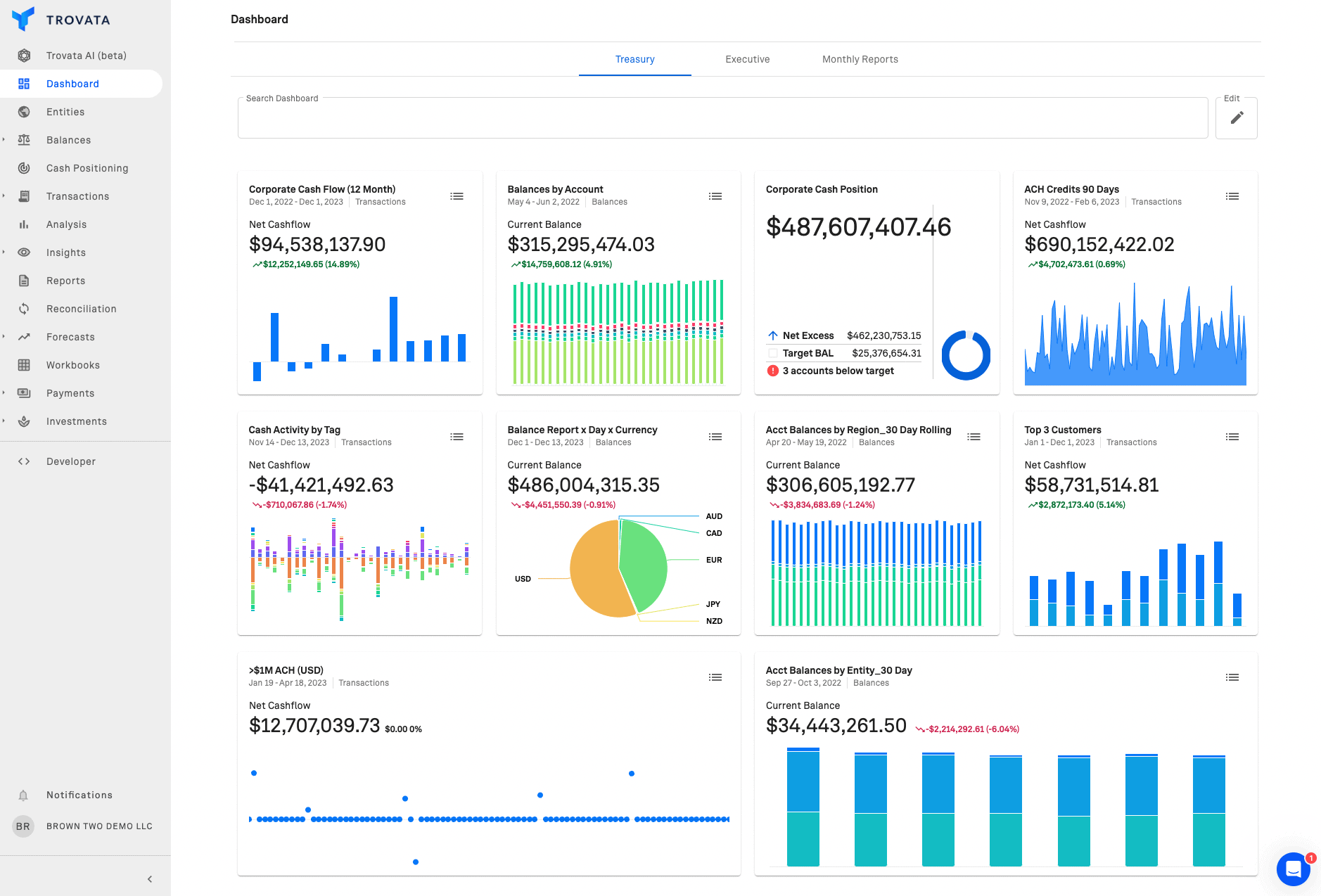1321x896 pixels.
Task: Check the Target BAL checkbox
Action: click(x=773, y=352)
